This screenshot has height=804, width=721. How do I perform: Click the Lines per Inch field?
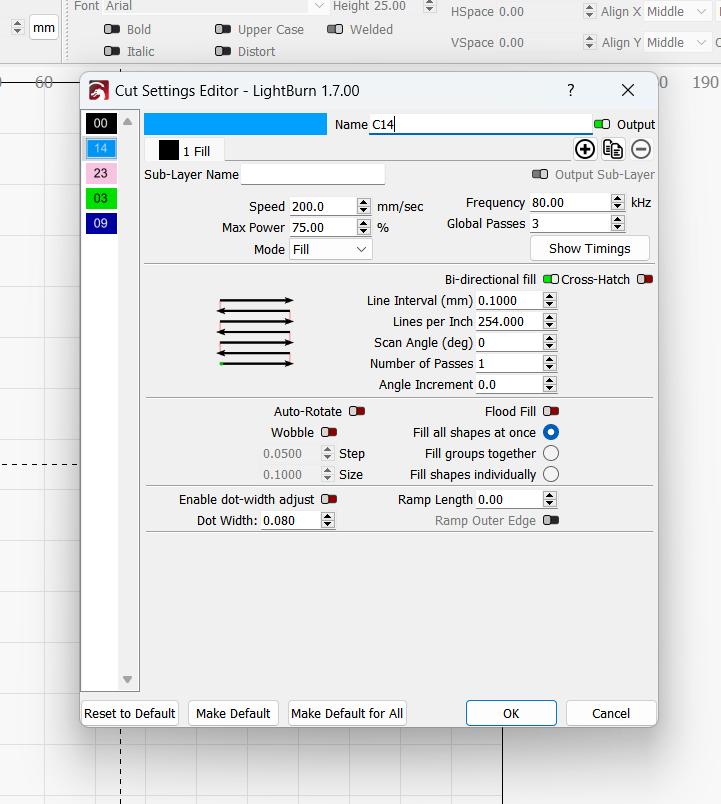510,321
